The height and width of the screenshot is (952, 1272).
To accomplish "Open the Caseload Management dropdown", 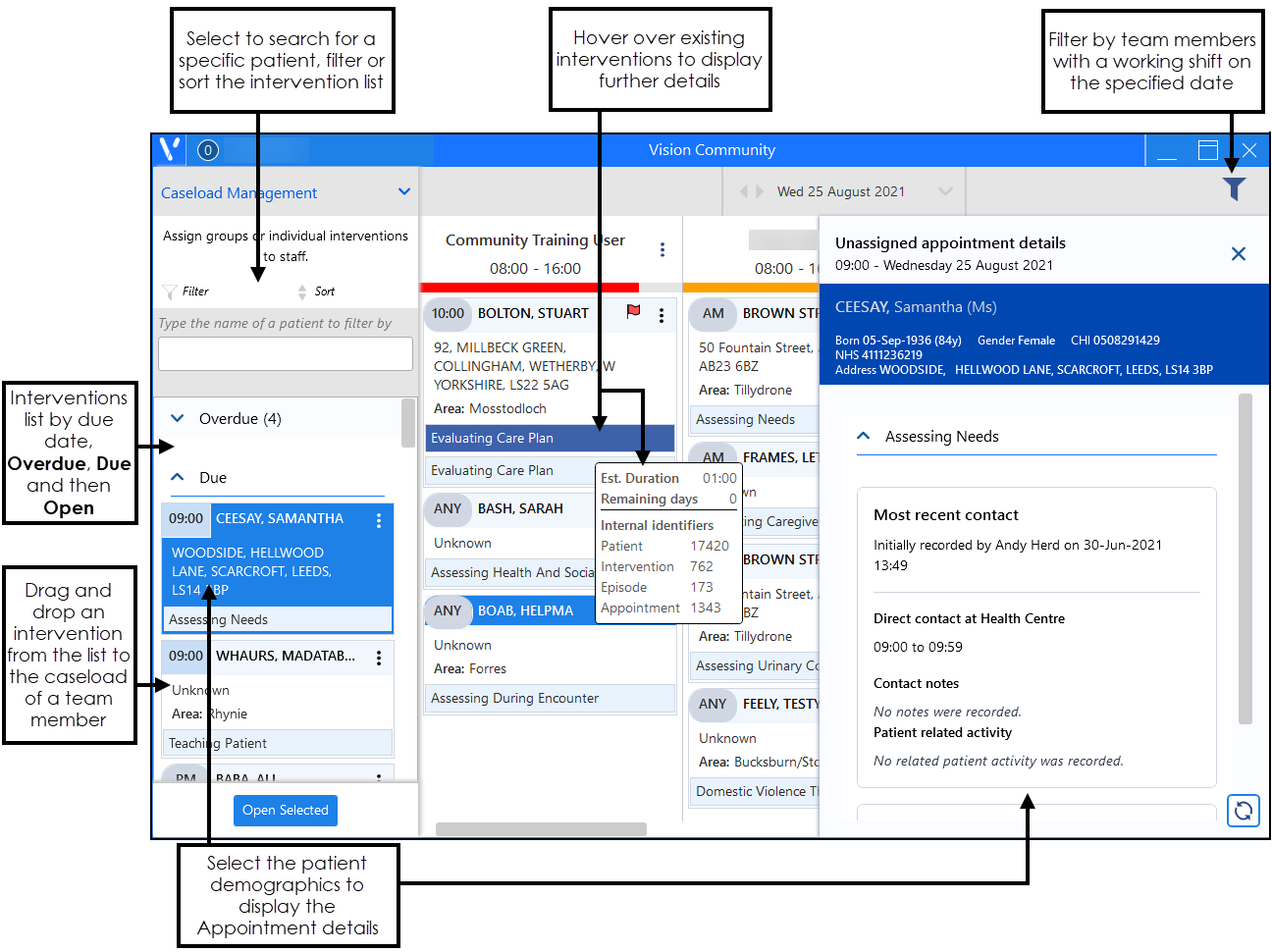I will pos(403,192).
